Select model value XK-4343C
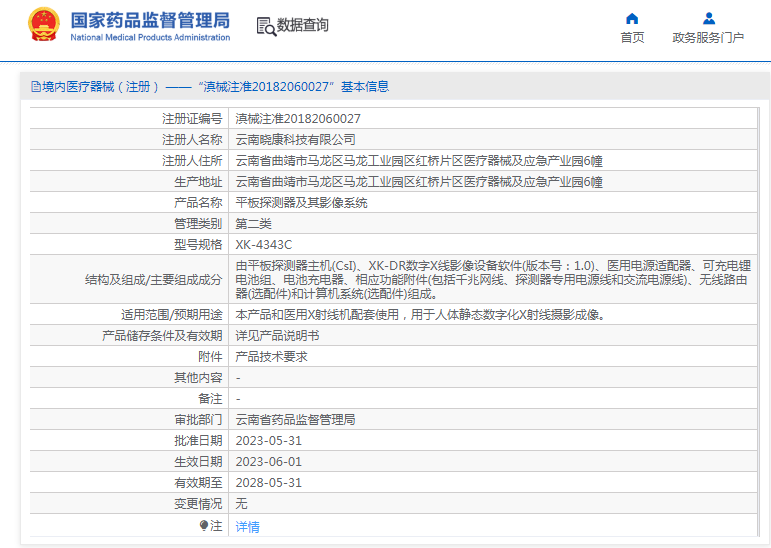771x548 pixels. click(x=264, y=244)
